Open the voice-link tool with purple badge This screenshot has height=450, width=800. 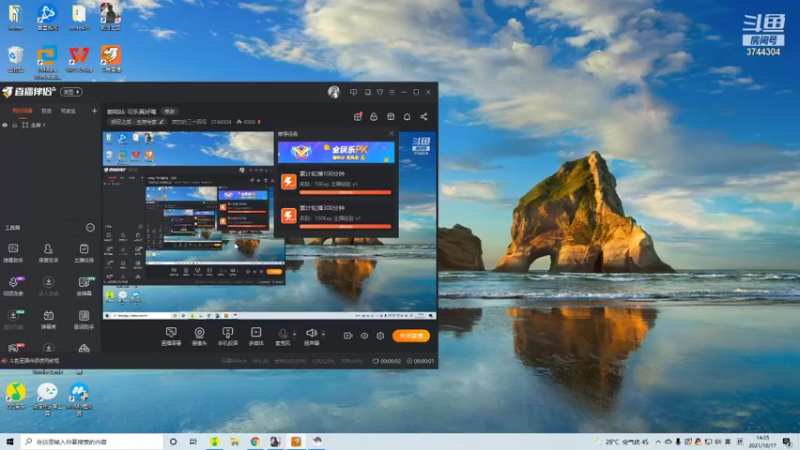13,286
